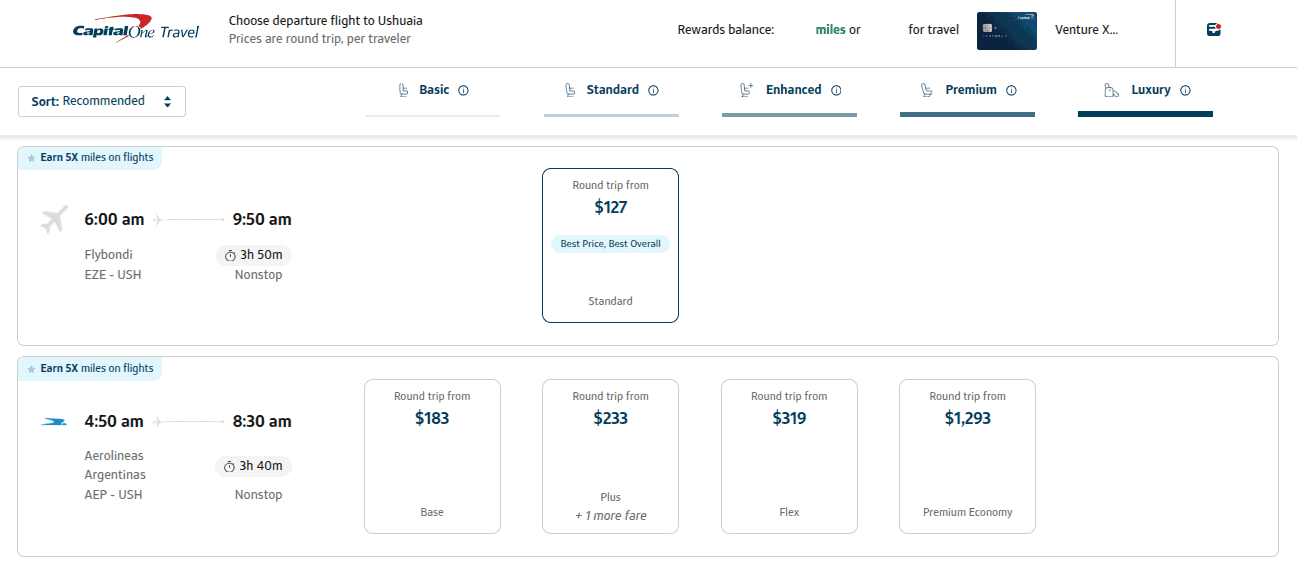Choose Aerolineas $183 Base fare
The width and height of the screenshot is (1297, 563).
(432, 456)
